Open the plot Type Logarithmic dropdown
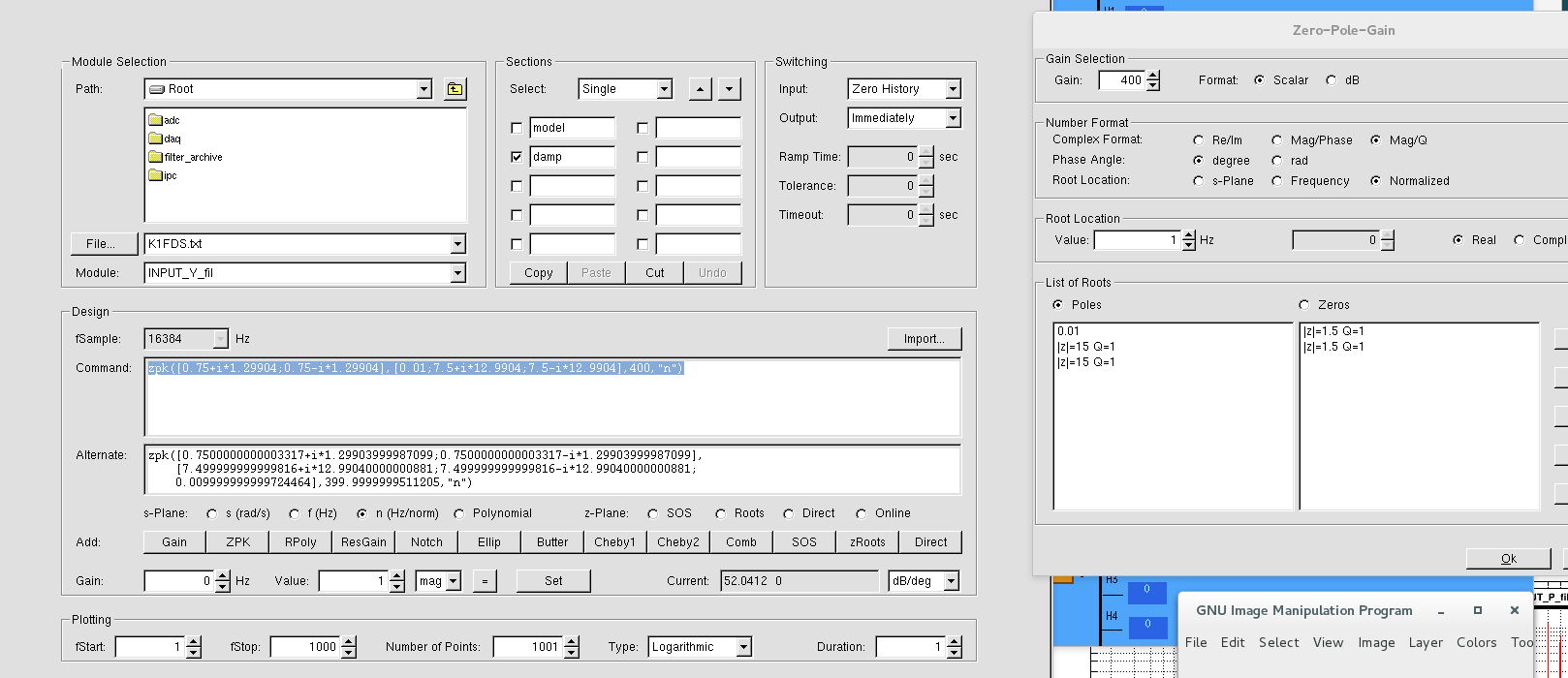 pyautogui.click(x=743, y=647)
